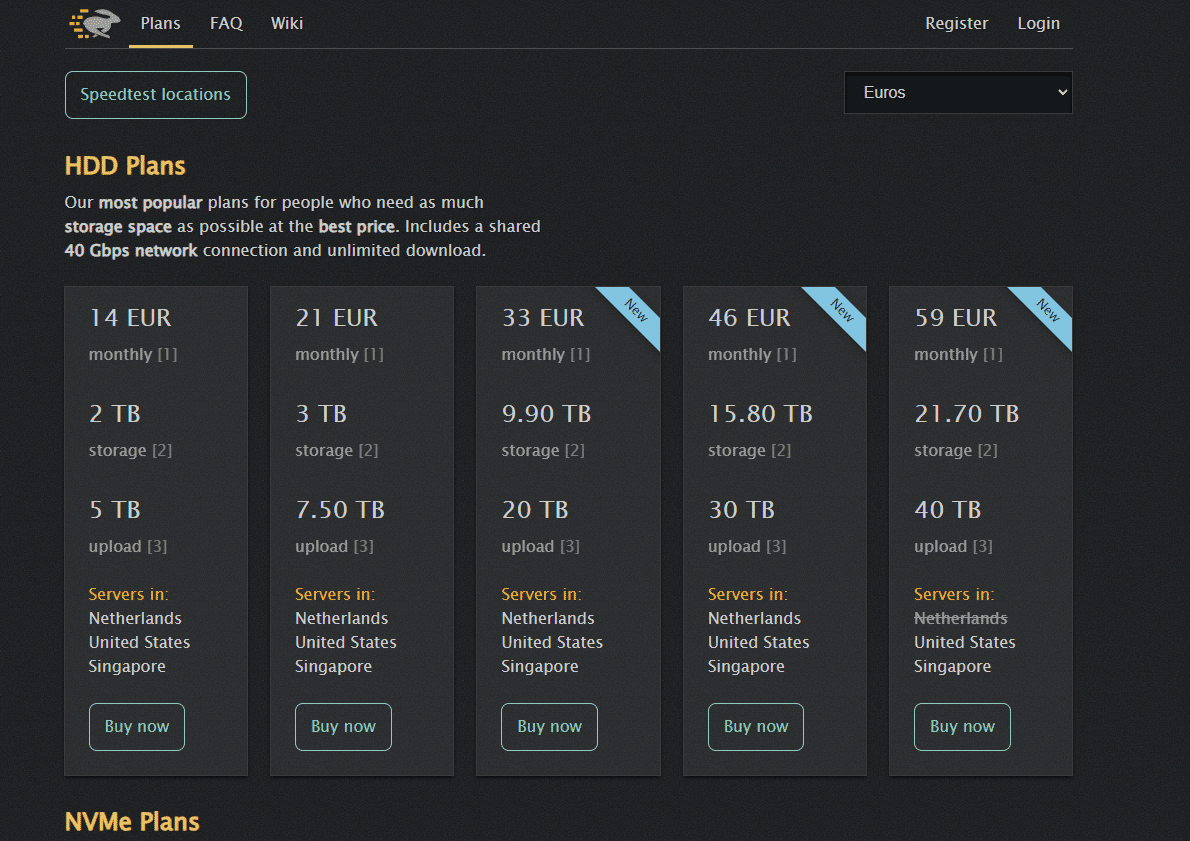The image size is (1190, 841).
Task: Buy the 21 EUR HDD plan
Action: [343, 727]
